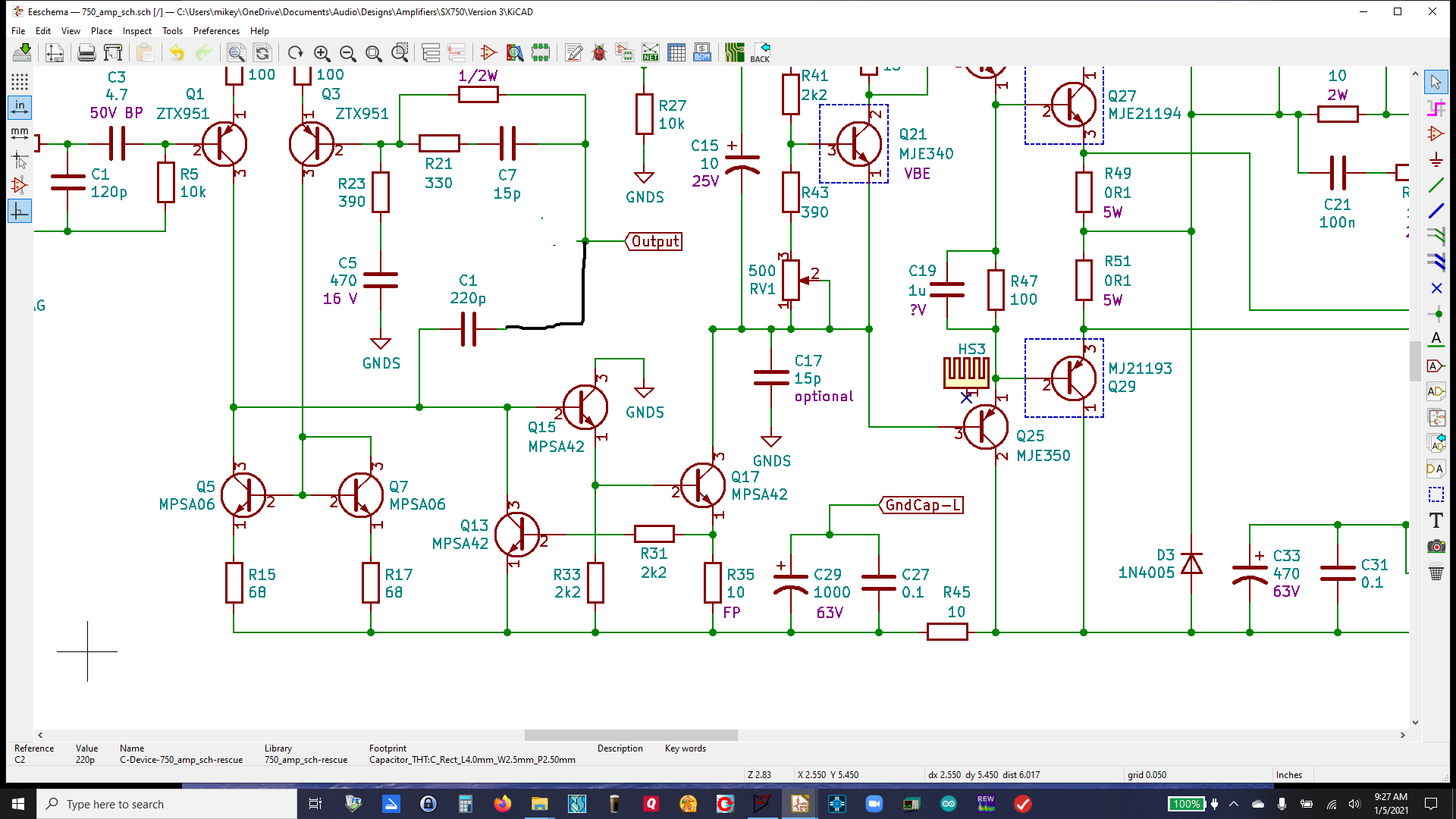Screen dimensions: 1456x819
Task: Select the place power port tool
Action: (x=1436, y=159)
